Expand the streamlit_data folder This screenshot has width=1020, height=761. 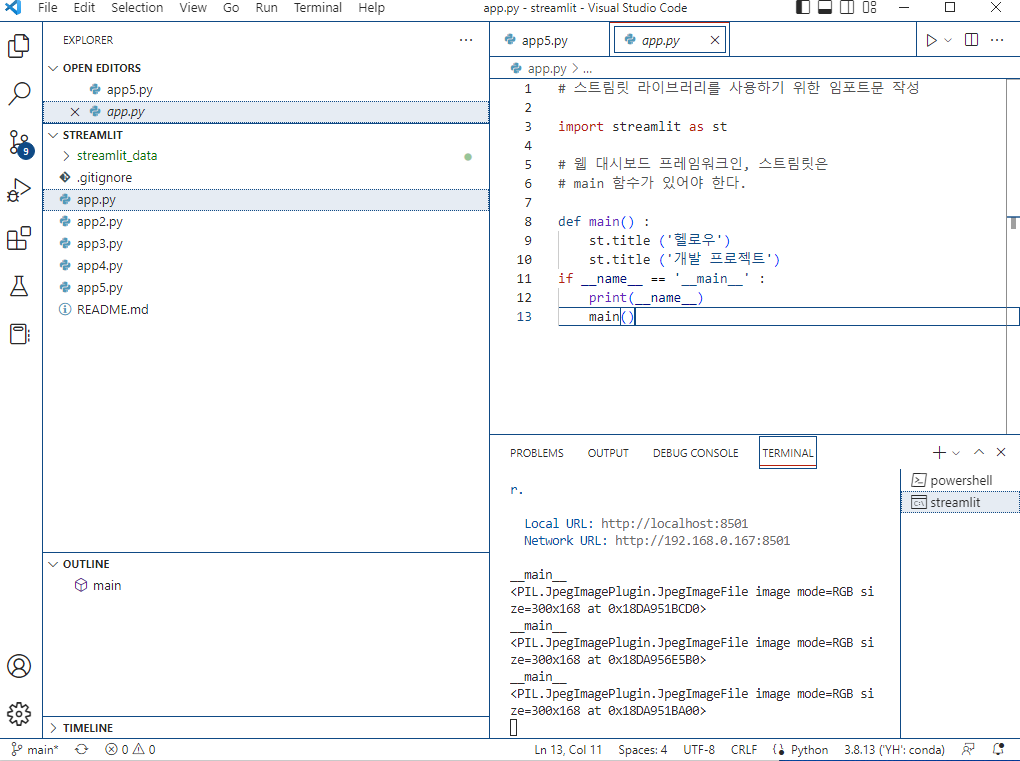pos(116,155)
